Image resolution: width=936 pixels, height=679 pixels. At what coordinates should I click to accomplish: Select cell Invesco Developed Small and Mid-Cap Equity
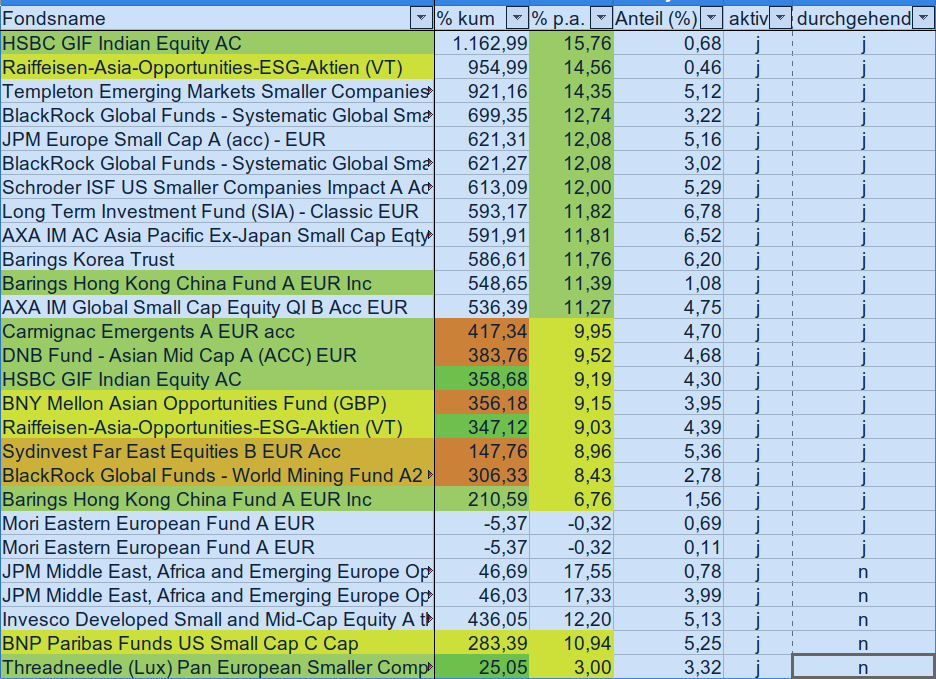[217, 619]
